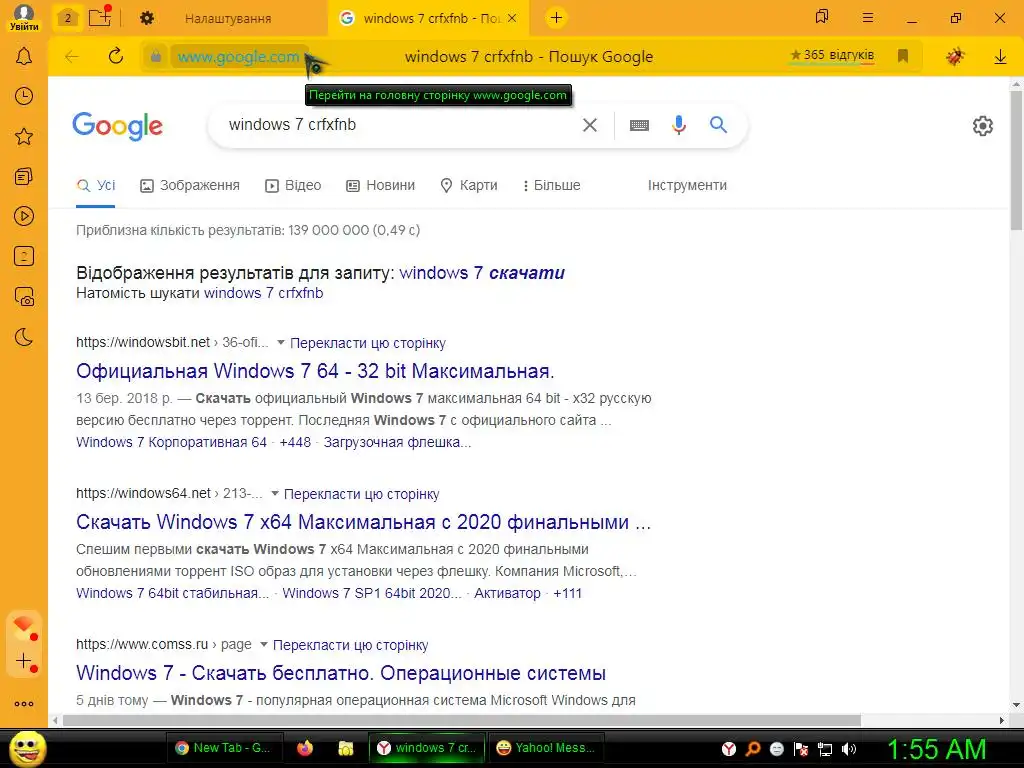The image size is (1024, 768).
Task: Expand the Більше search menu
Action: pos(552,185)
